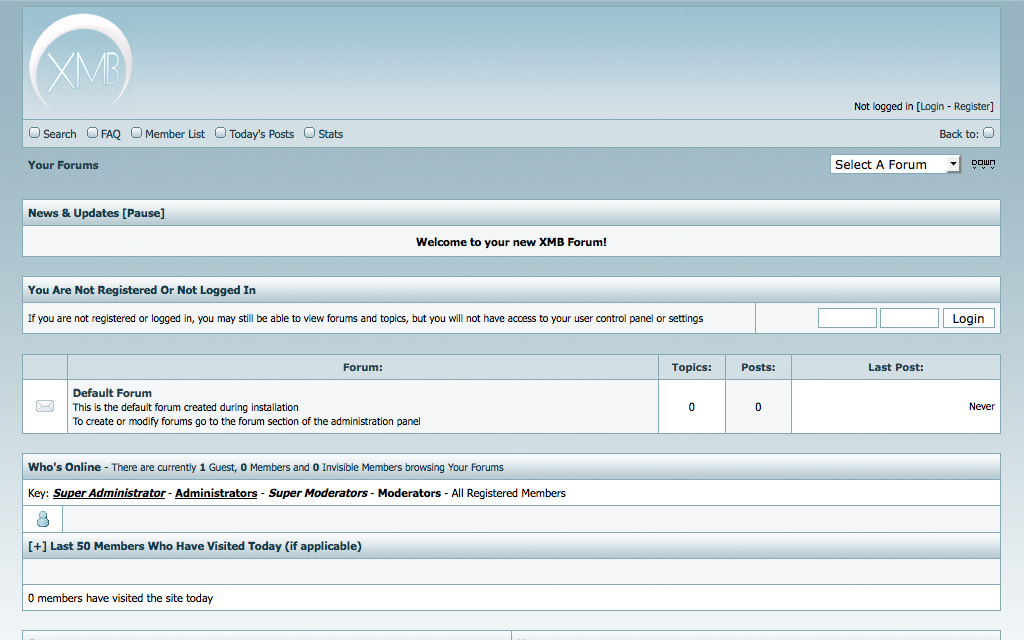Click the username input field
This screenshot has height=640, width=1024.
847,318
